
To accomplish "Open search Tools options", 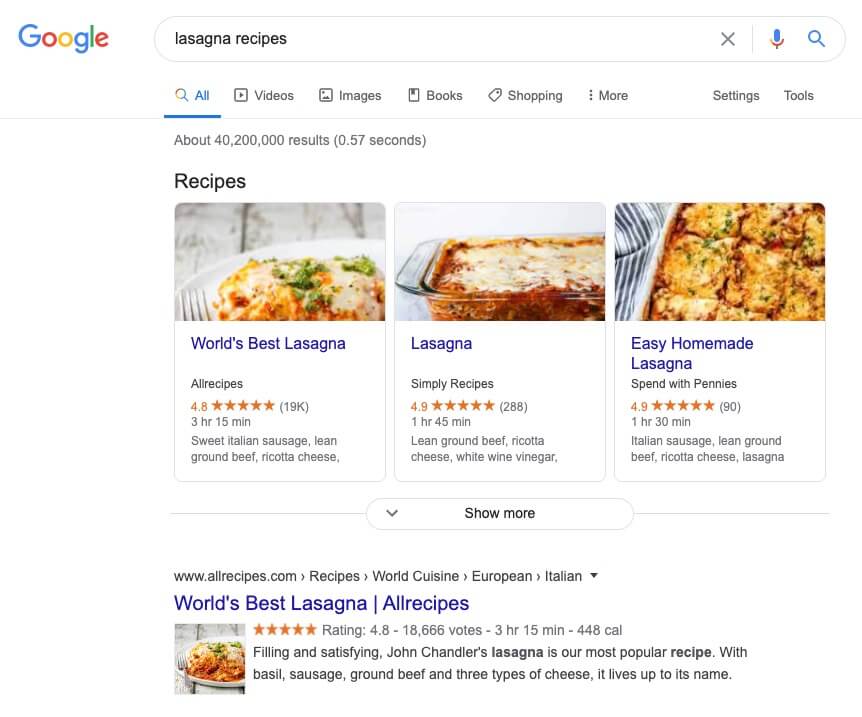I will 798,95.
